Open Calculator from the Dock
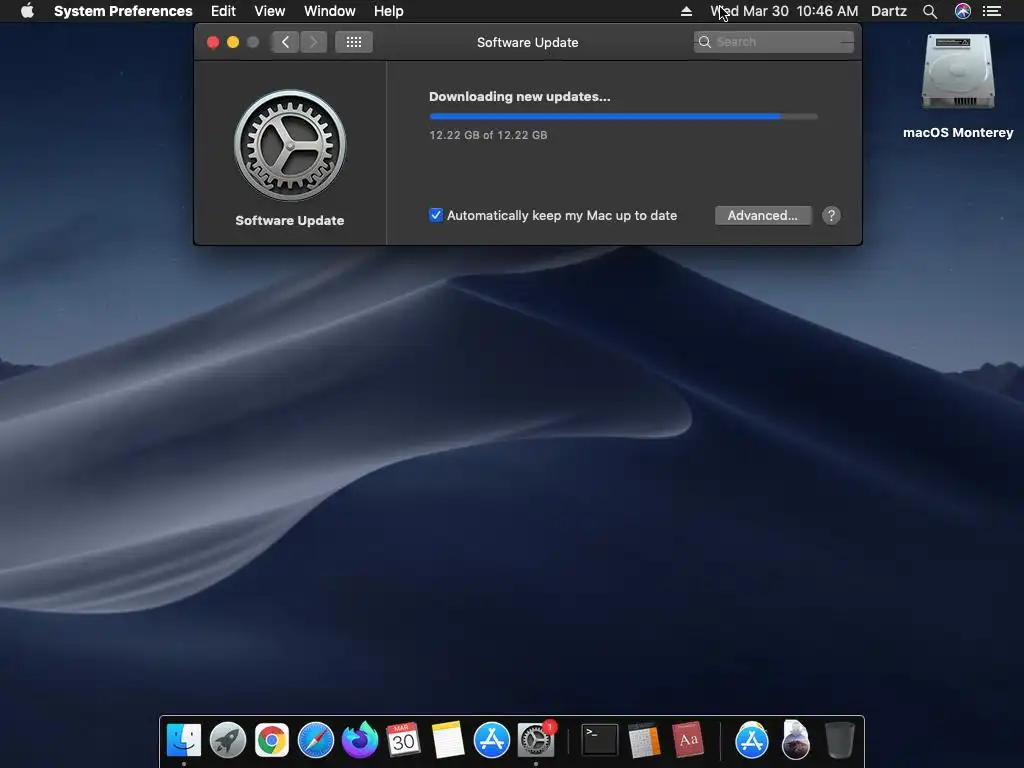The height and width of the screenshot is (768, 1024). [644, 740]
